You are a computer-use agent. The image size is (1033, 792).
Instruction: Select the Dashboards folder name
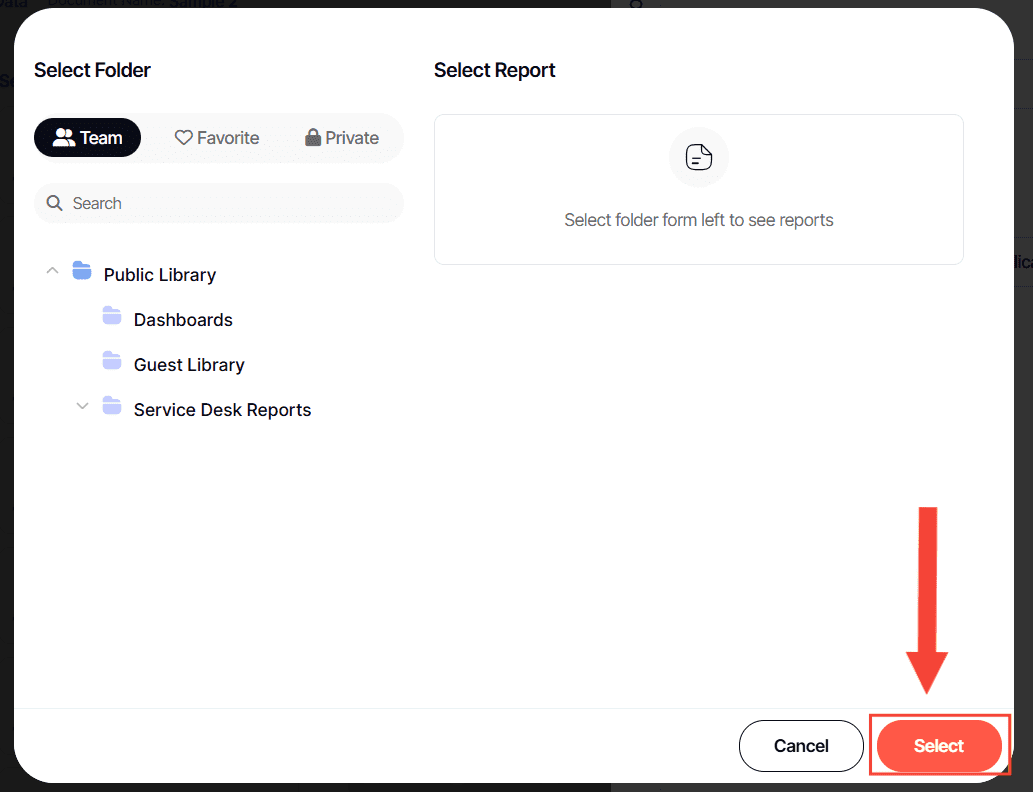(183, 320)
